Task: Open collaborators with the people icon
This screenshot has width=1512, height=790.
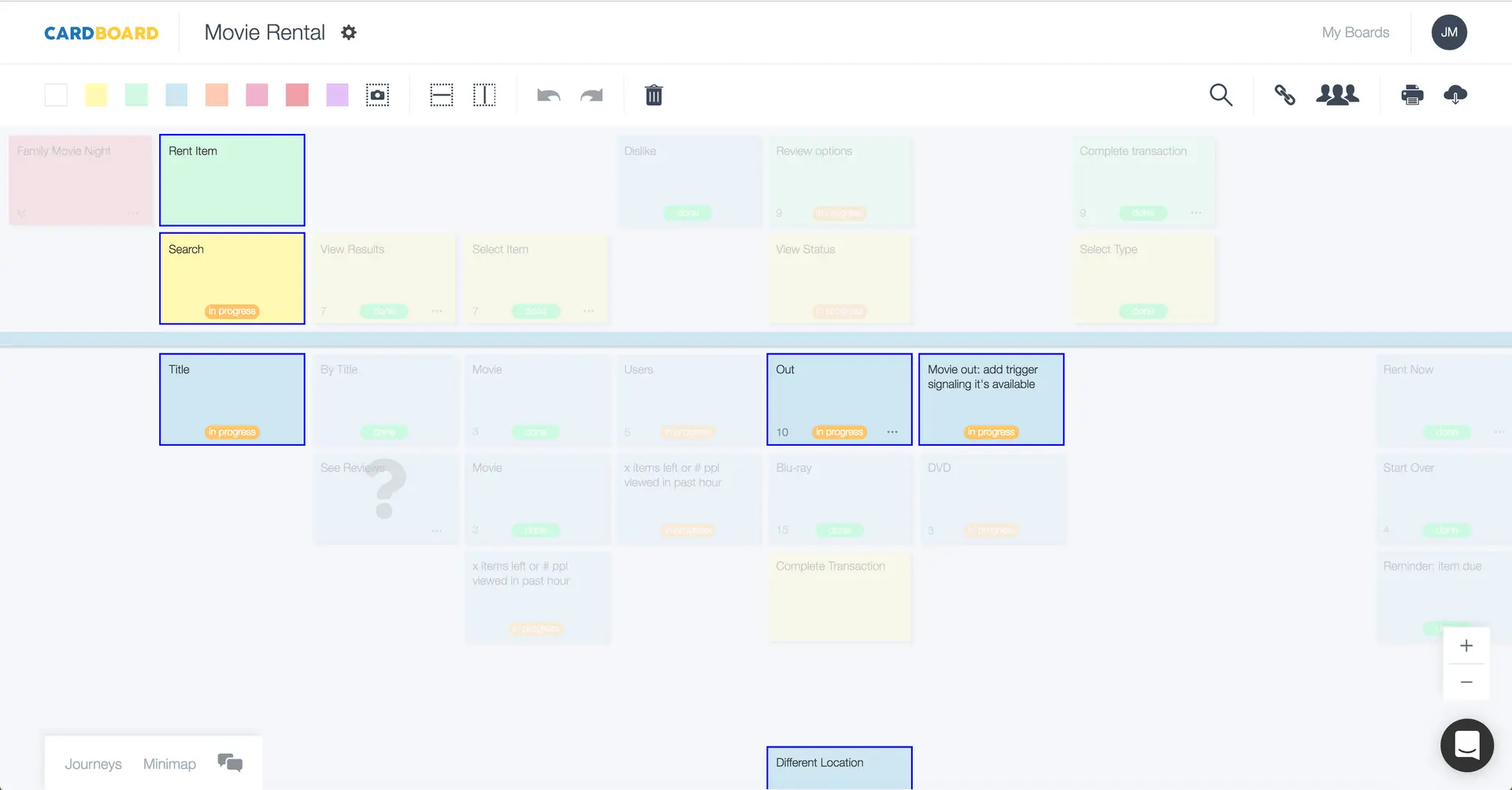Action: 1337,95
